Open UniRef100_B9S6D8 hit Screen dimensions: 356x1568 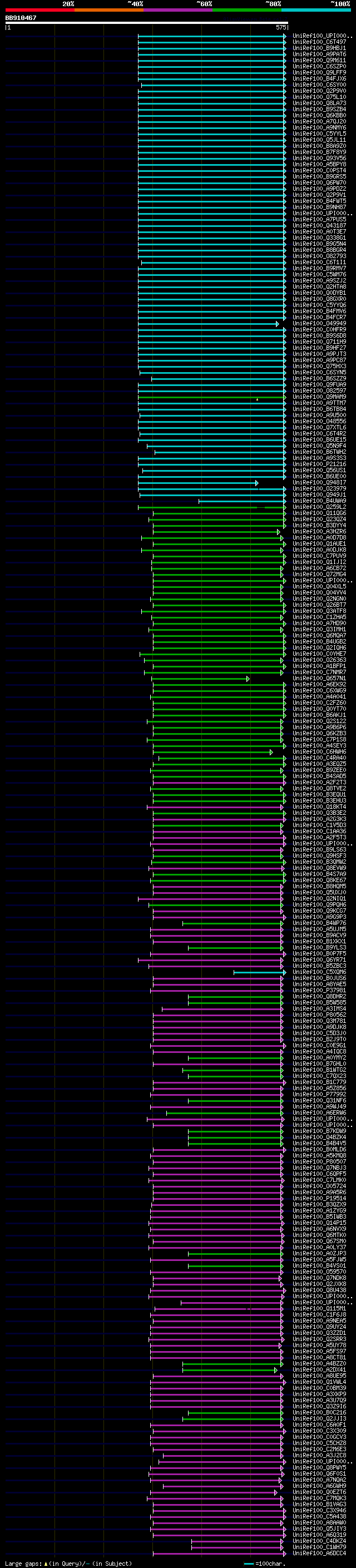pyautogui.click(x=319, y=335)
